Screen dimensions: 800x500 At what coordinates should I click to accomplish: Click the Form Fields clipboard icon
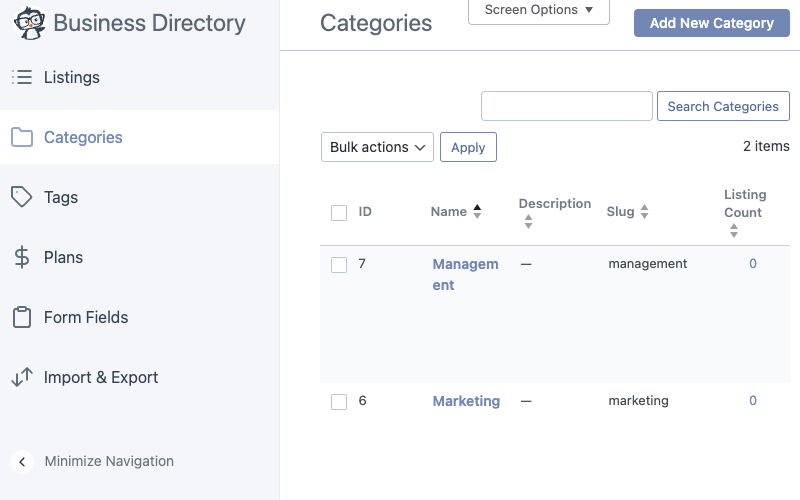click(22, 317)
